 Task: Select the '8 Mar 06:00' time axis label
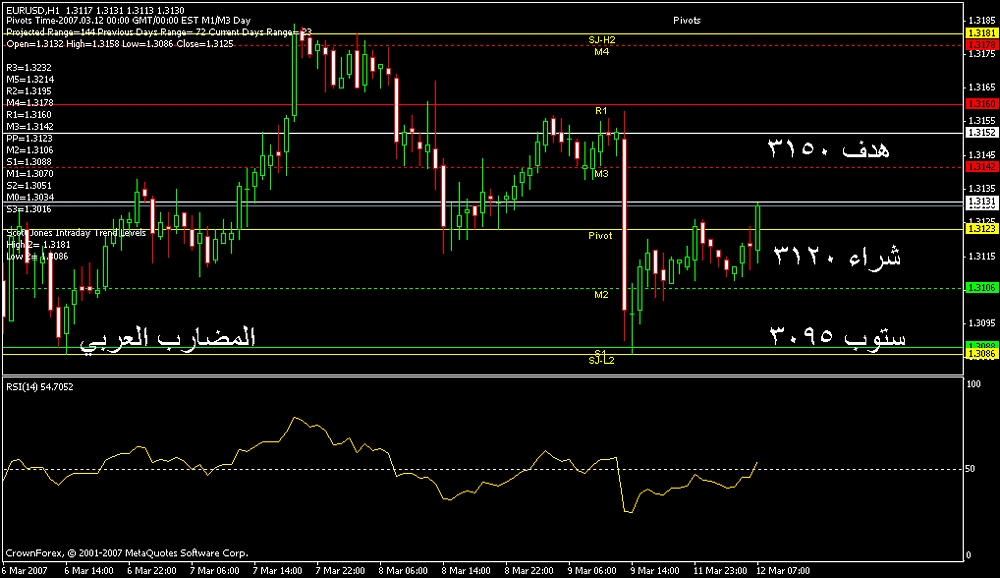pos(403,570)
